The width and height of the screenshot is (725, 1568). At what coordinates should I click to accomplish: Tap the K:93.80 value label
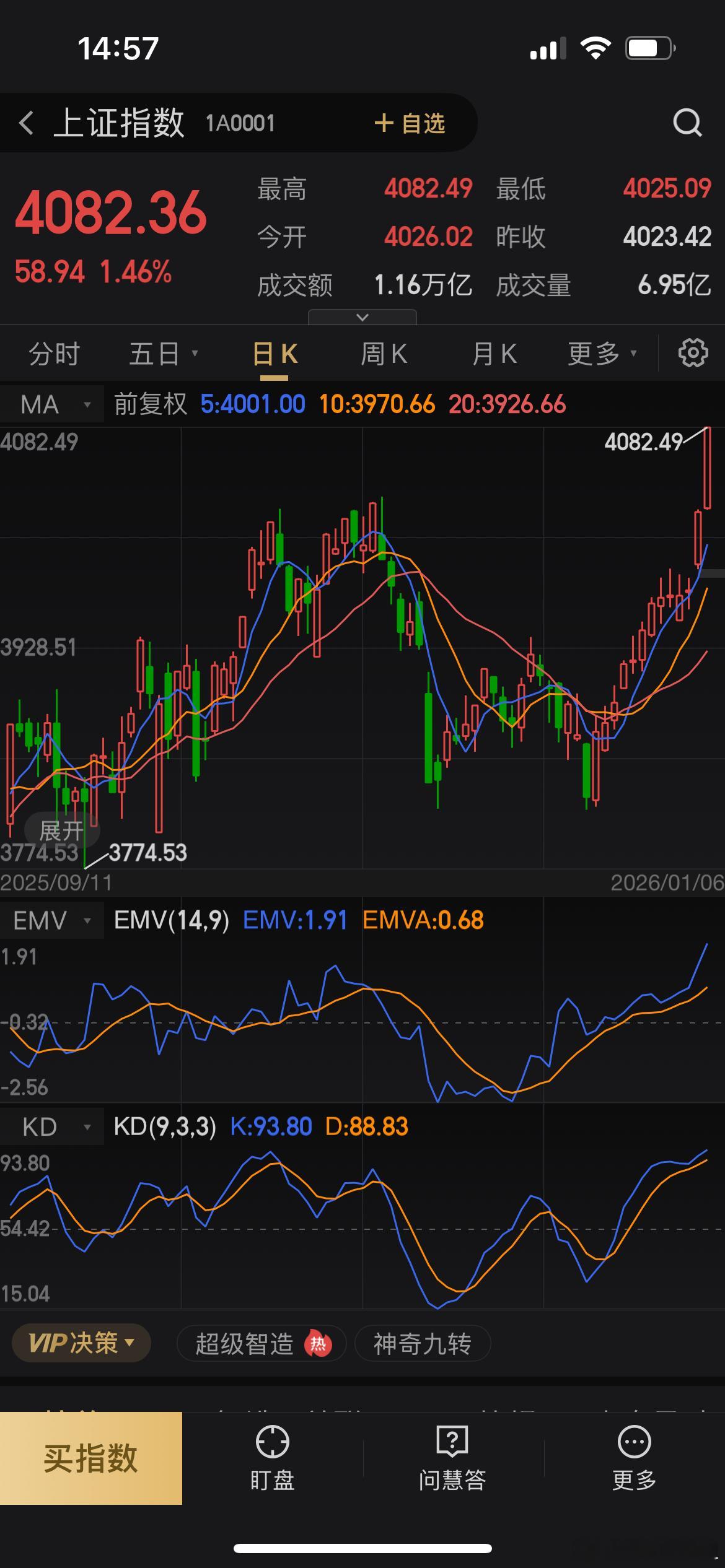click(271, 1126)
